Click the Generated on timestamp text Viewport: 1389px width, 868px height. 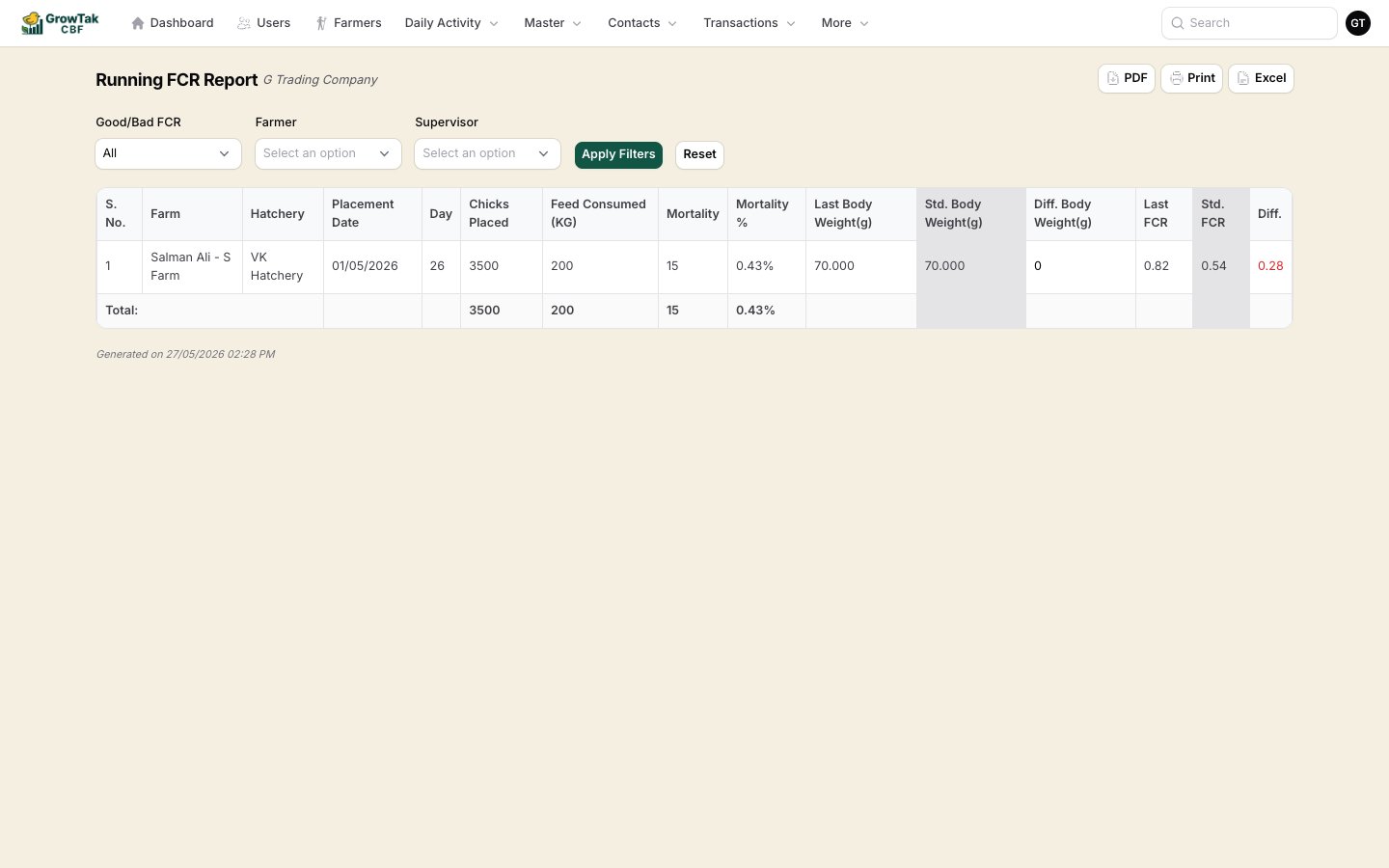pos(185,354)
